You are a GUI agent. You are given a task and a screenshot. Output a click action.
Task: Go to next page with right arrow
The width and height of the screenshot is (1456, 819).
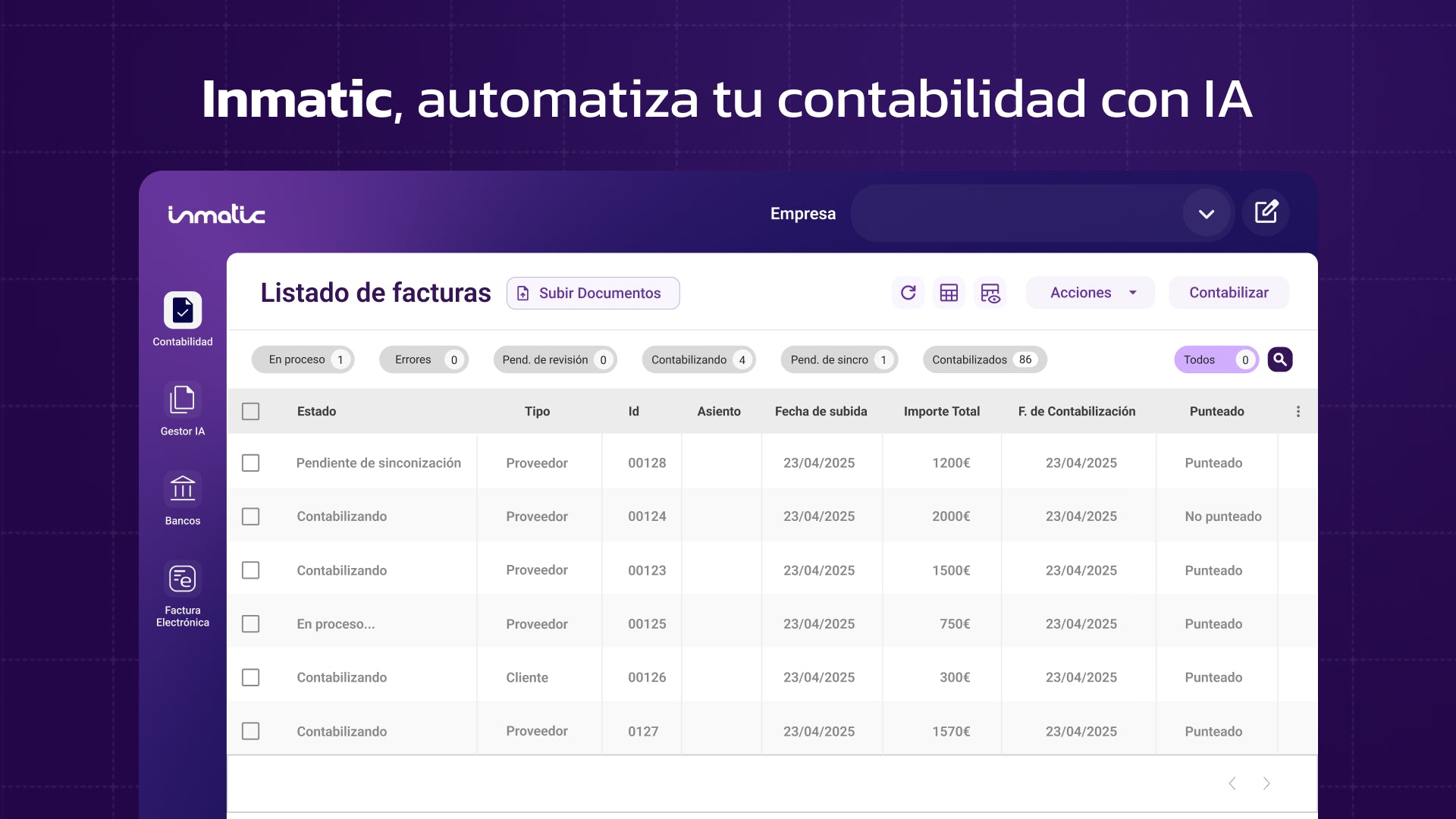(x=1266, y=783)
